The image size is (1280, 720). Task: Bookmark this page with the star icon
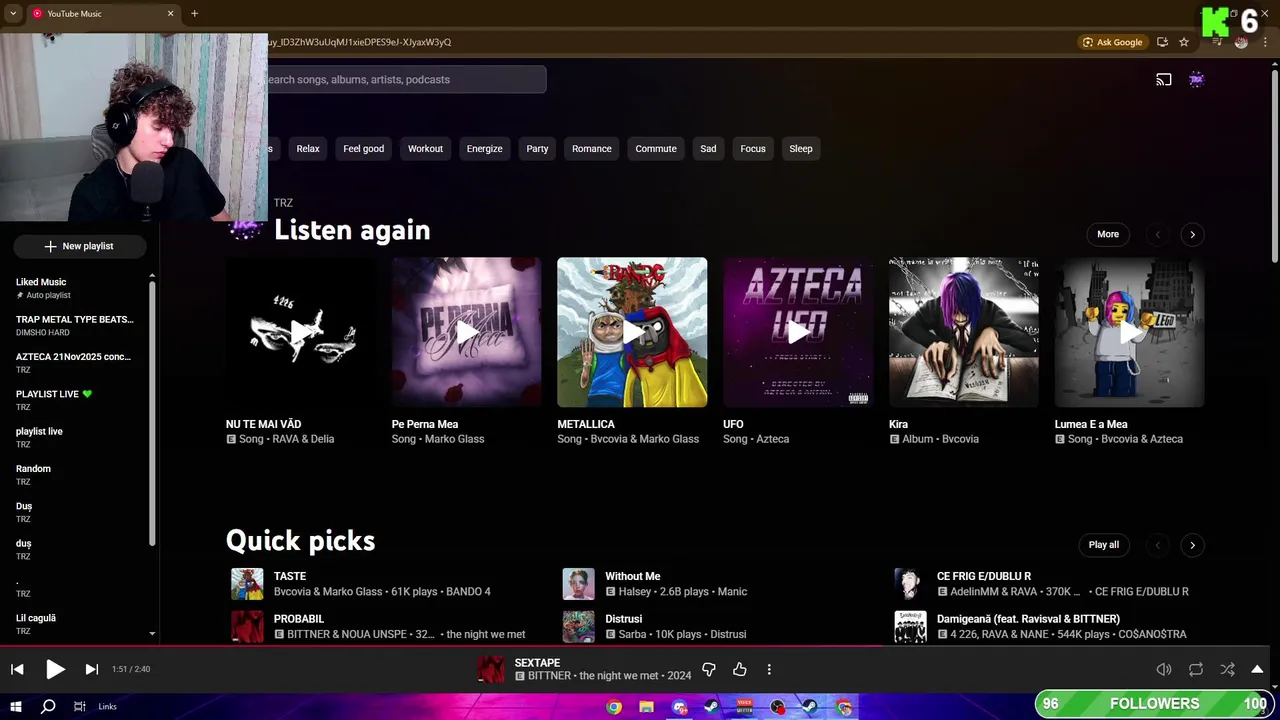point(1184,42)
